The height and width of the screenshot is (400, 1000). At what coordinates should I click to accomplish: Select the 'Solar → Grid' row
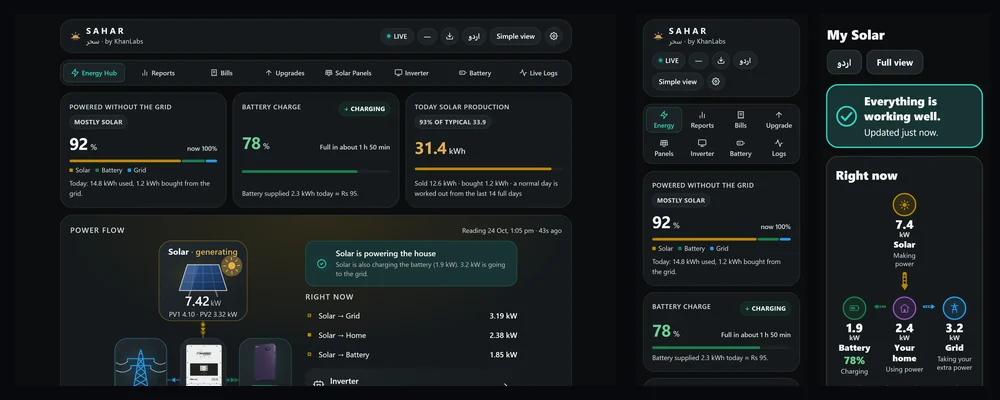click(411, 316)
